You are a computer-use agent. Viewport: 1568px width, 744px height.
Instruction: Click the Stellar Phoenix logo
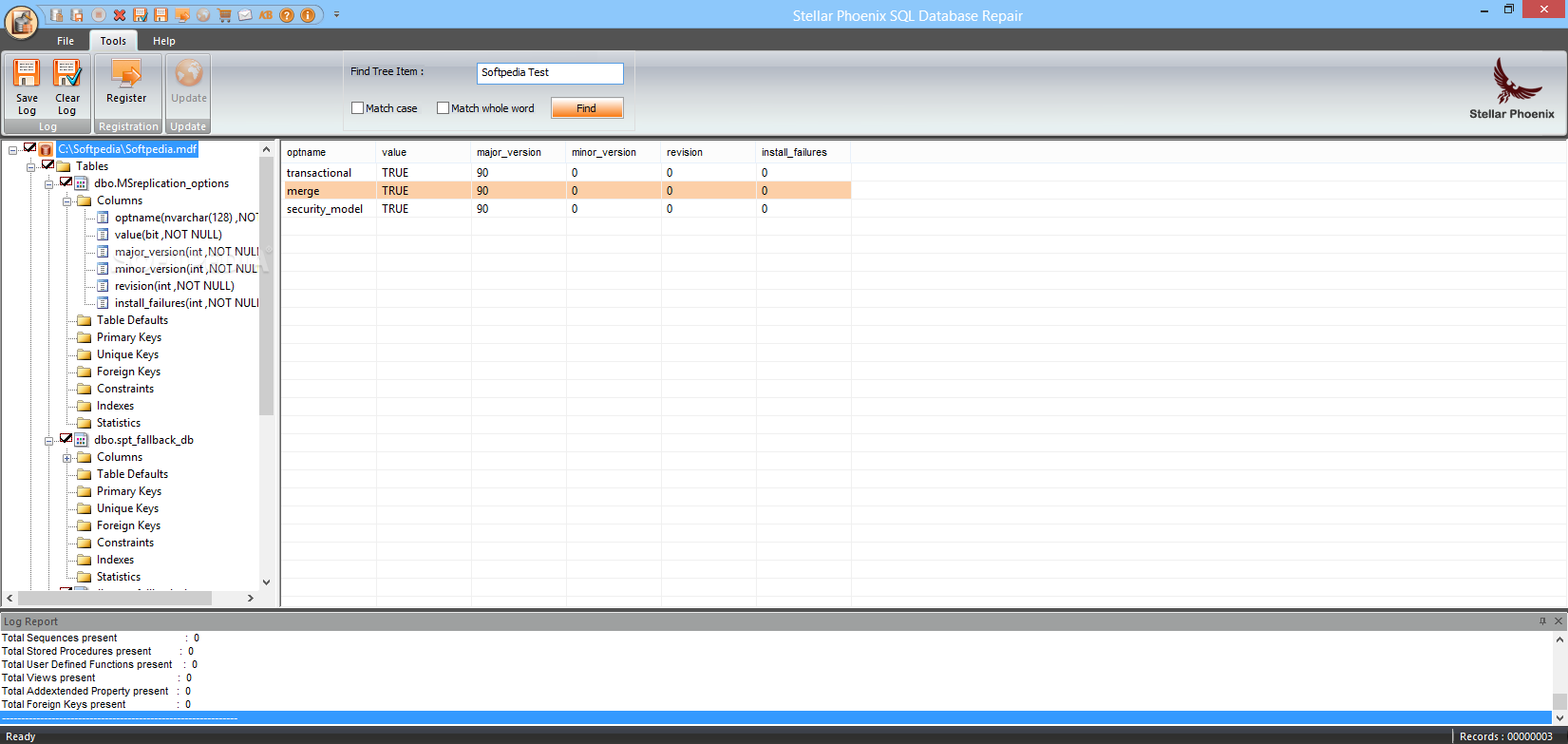pos(1512,88)
